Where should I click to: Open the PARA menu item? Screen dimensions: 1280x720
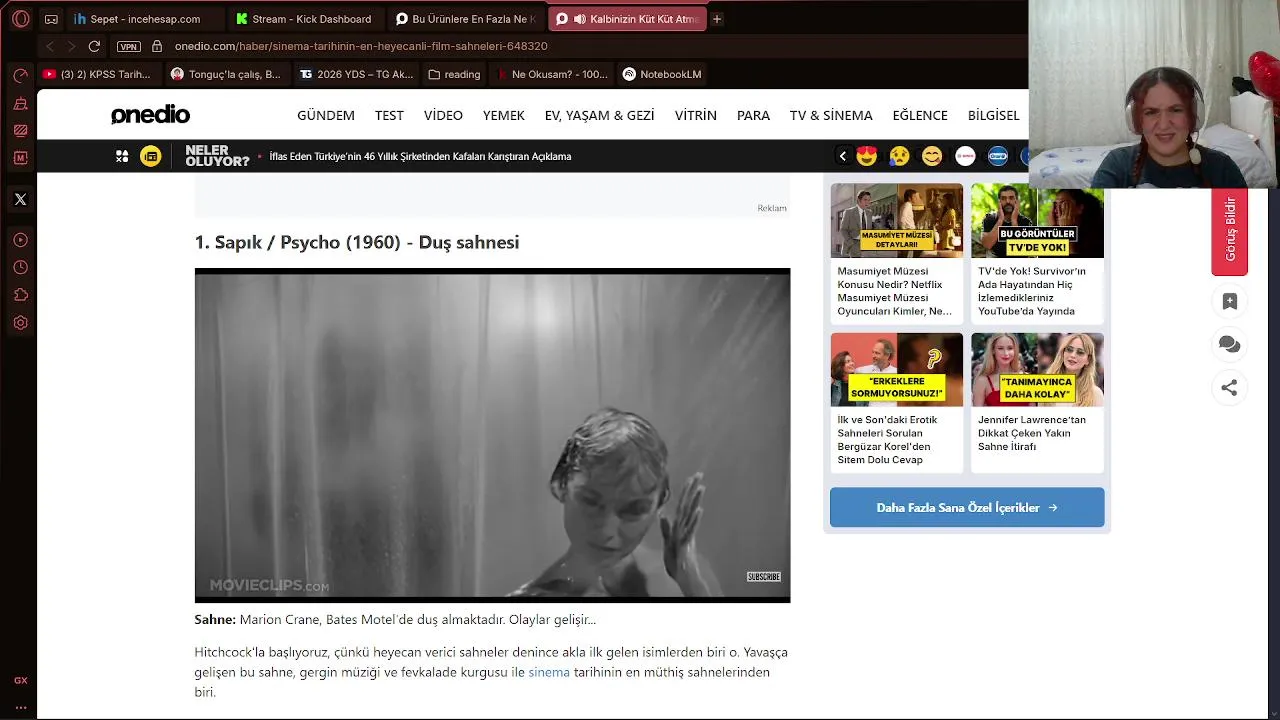(x=753, y=115)
